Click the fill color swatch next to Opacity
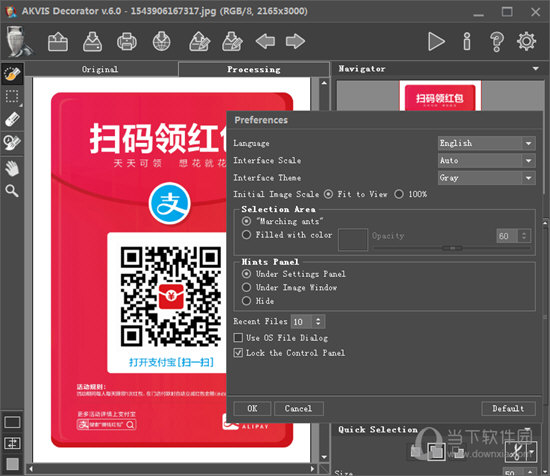This screenshot has width=550, height=476. tap(353, 240)
